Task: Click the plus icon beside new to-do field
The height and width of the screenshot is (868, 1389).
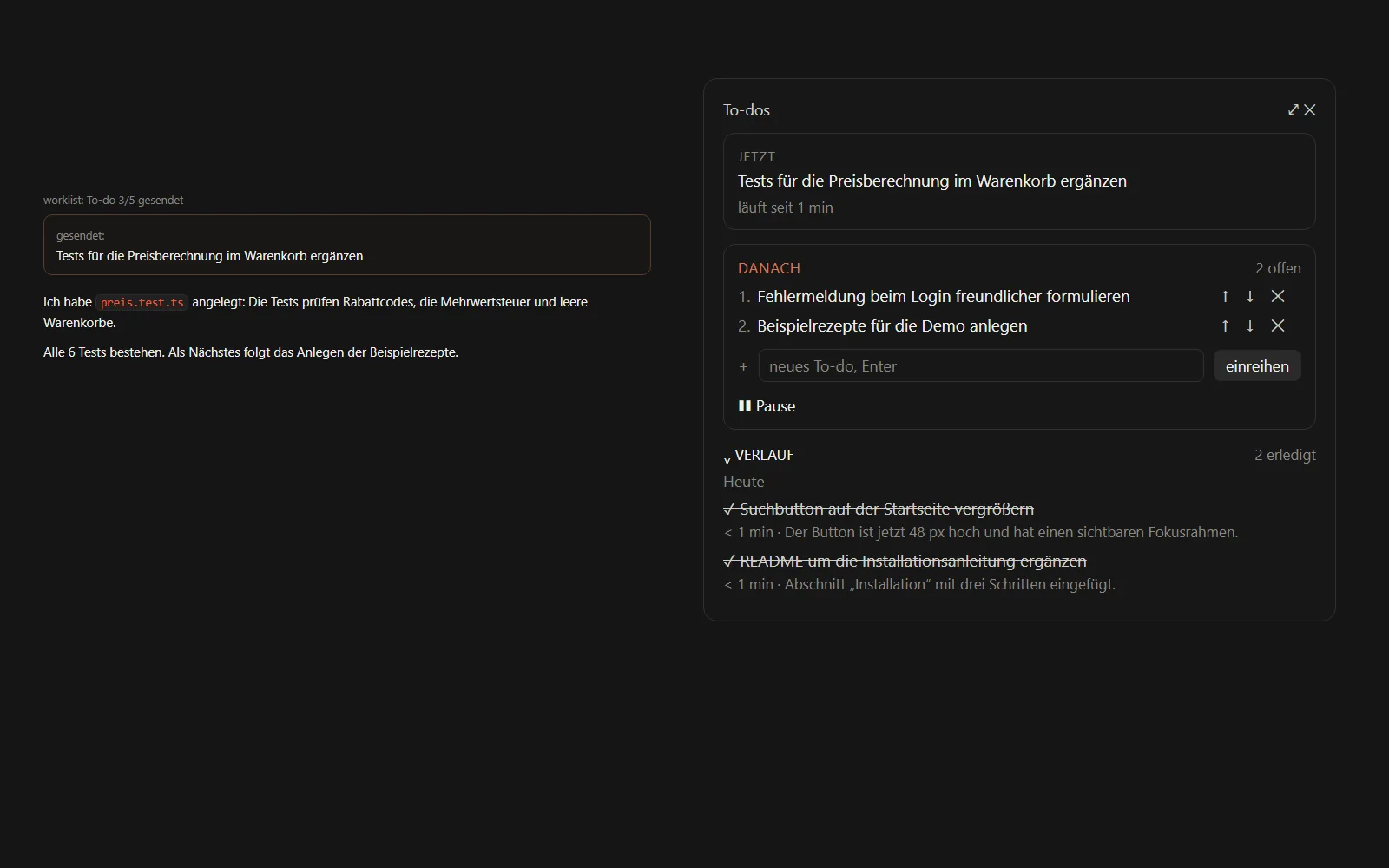Action: click(743, 367)
